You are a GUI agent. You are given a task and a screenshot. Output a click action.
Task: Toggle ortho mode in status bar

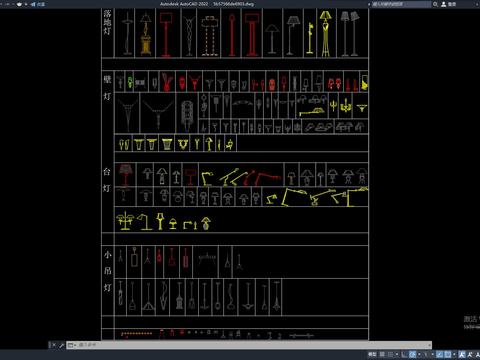click(x=404, y=354)
